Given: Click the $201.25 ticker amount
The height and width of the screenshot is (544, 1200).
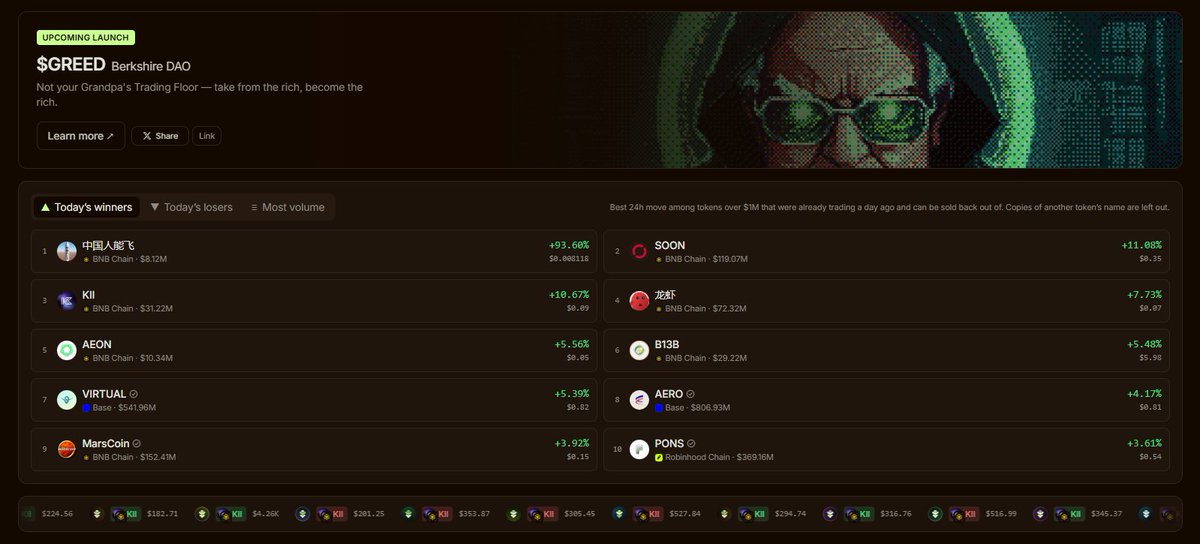Looking at the screenshot, I should (x=367, y=514).
